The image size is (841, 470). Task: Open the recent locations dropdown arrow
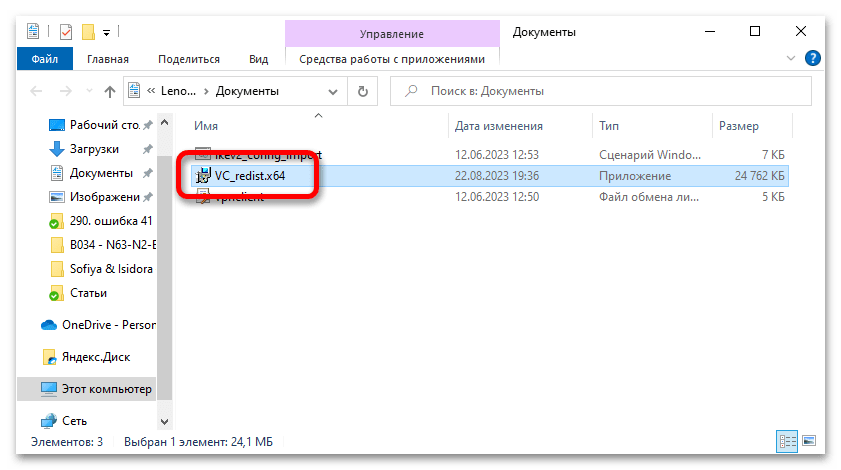89,91
